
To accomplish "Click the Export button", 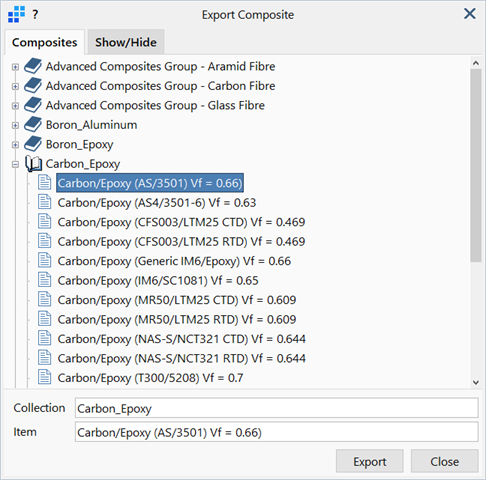I will click(370, 461).
